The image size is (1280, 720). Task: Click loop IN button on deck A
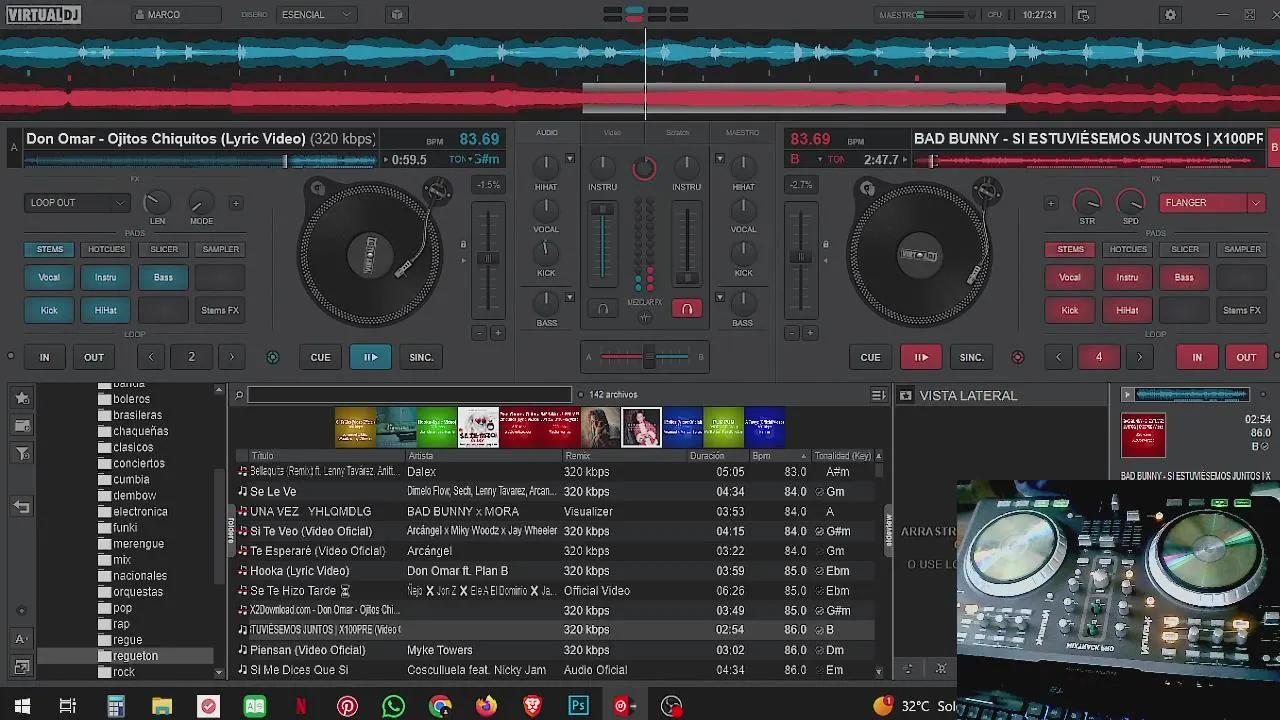pos(44,357)
